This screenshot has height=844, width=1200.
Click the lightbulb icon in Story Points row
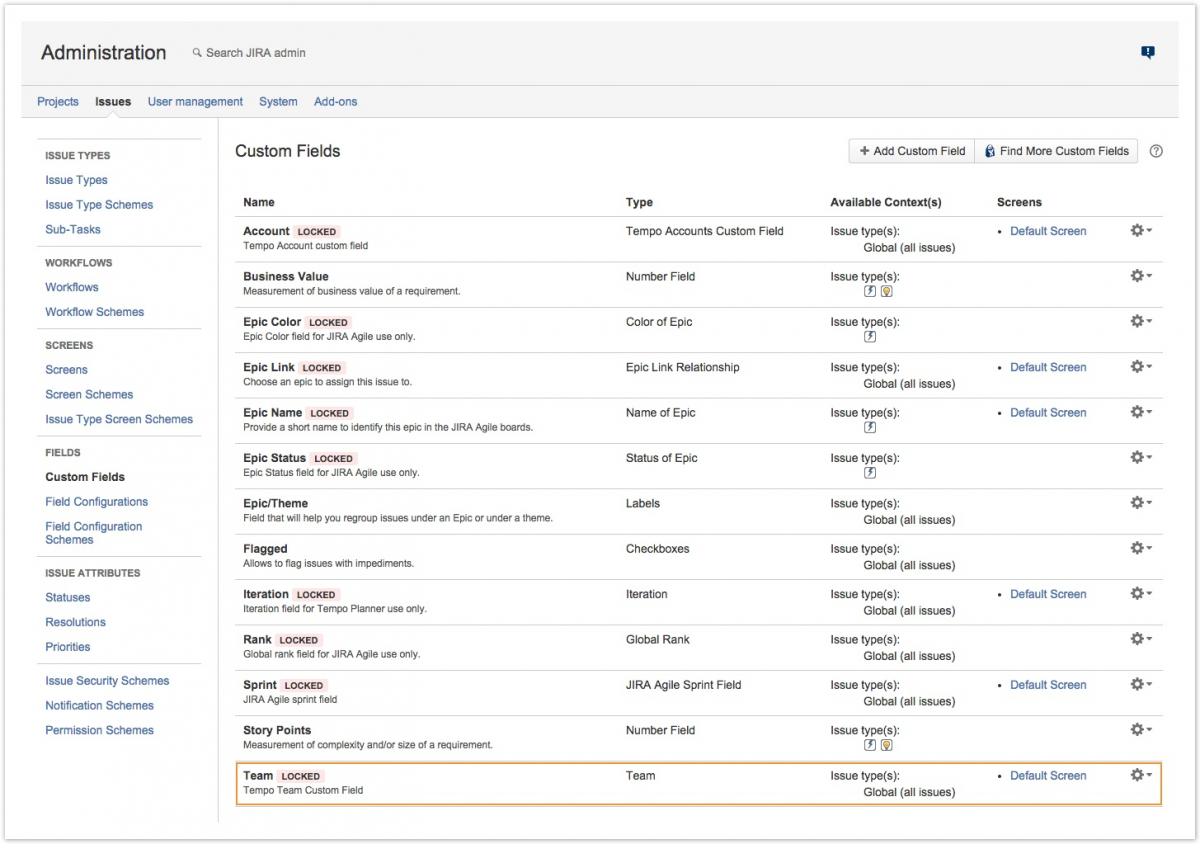886,745
